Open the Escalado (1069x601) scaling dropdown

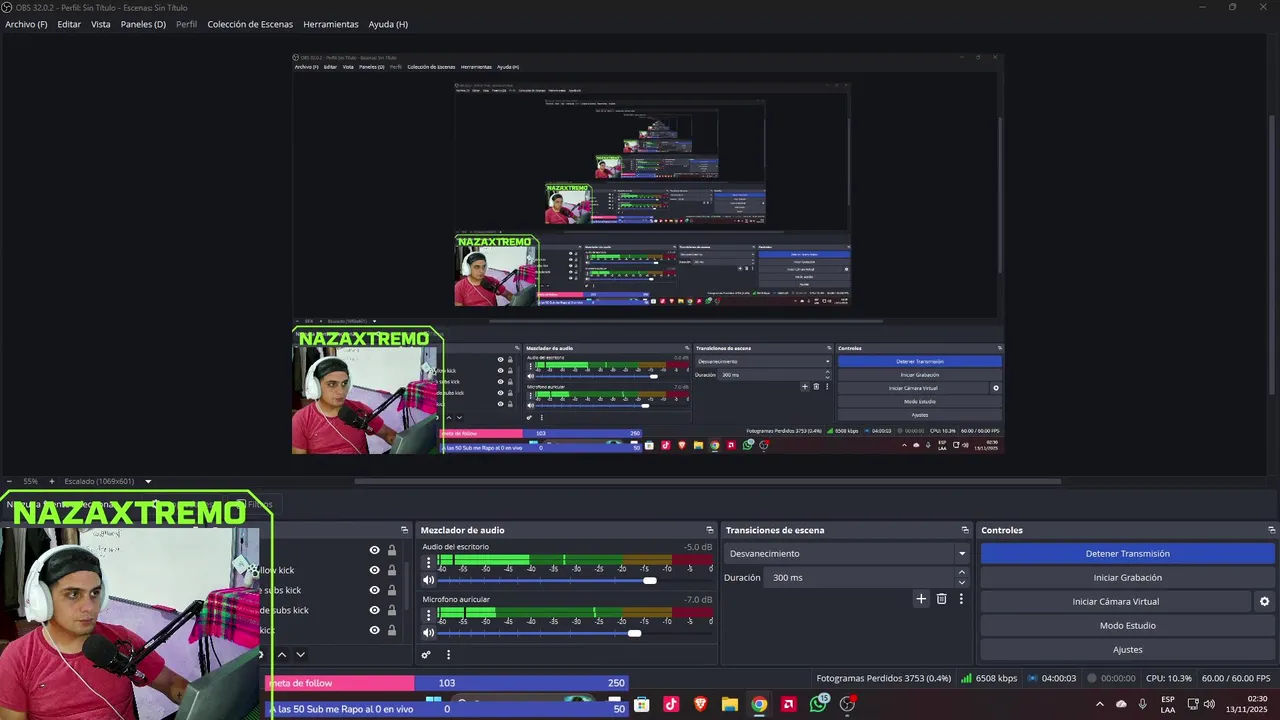[108, 481]
